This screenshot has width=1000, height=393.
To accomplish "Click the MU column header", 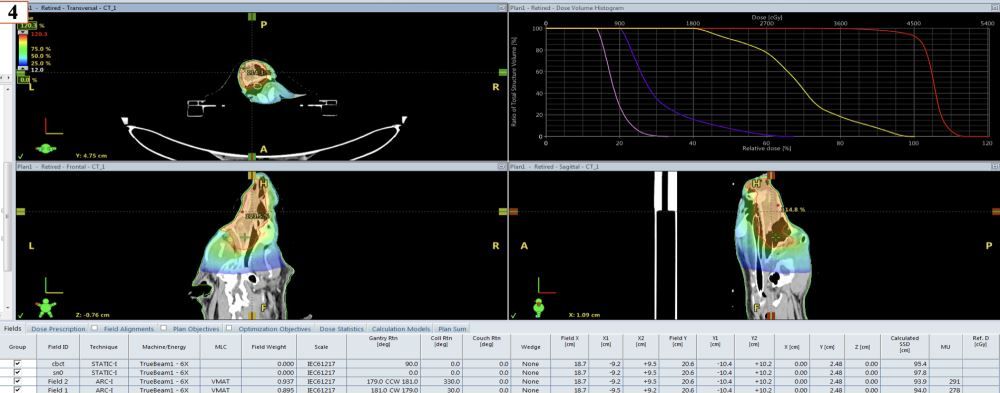I will tap(946, 347).
